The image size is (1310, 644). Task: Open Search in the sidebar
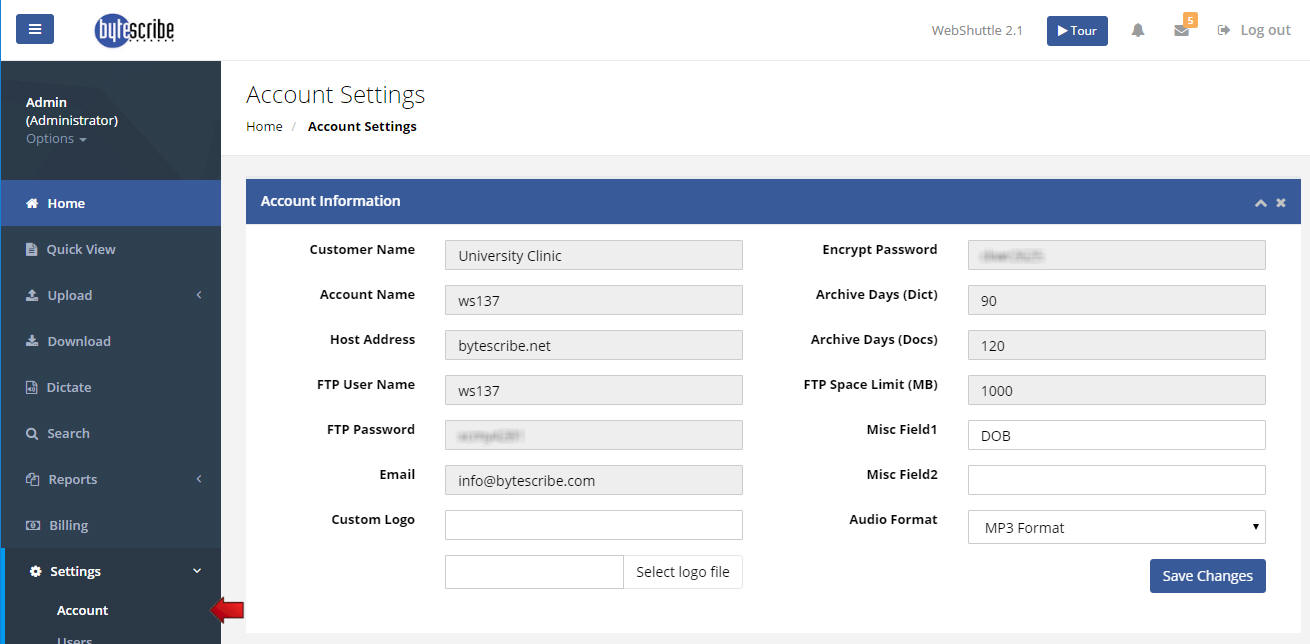110,433
